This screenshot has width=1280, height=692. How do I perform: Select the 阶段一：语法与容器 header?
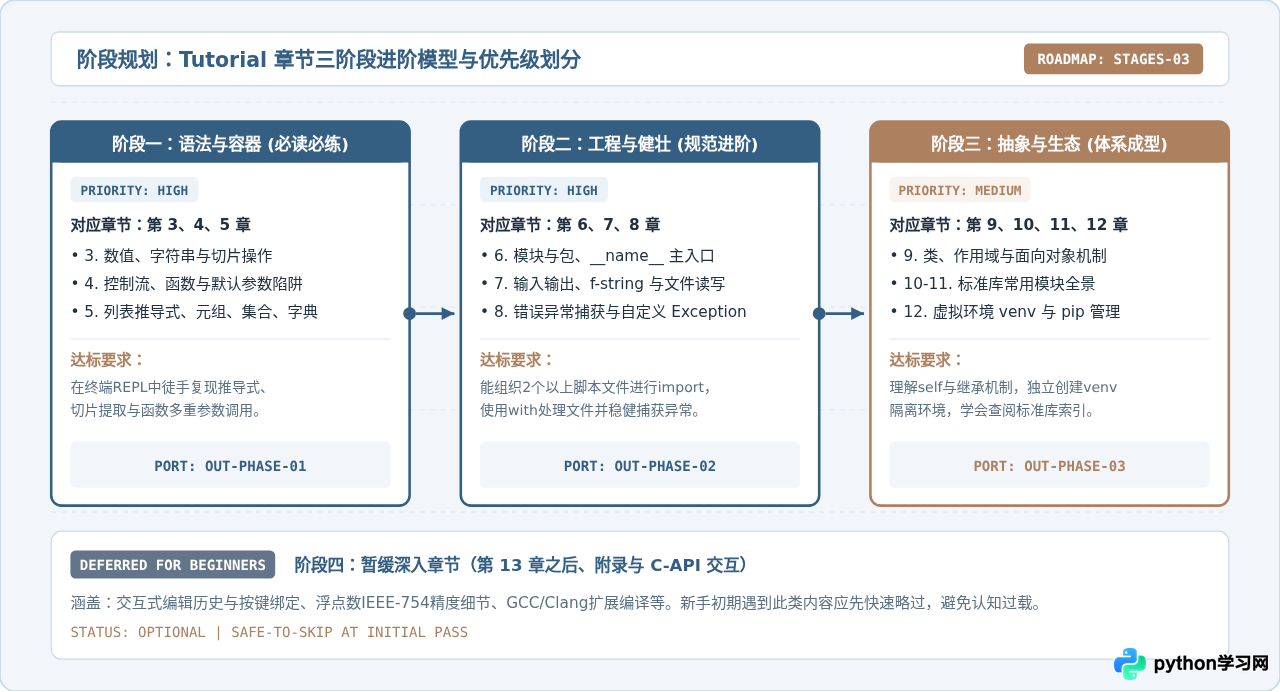click(230, 144)
